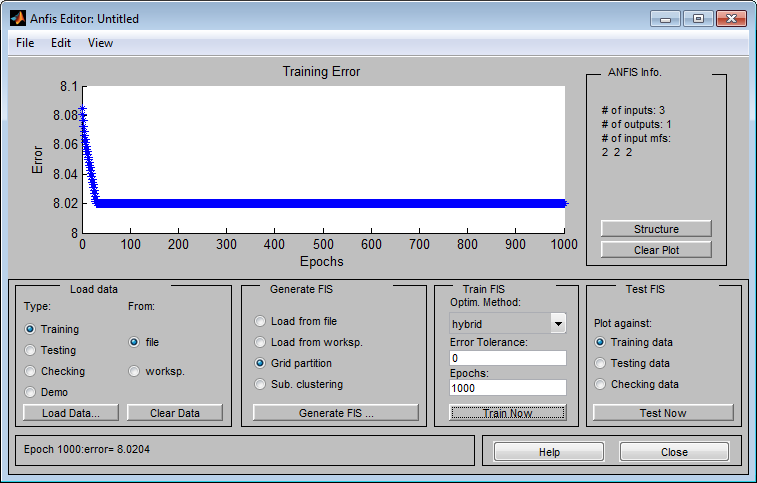The height and width of the screenshot is (483, 757).
Task: Open the File menu
Action: (x=25, y=43)
